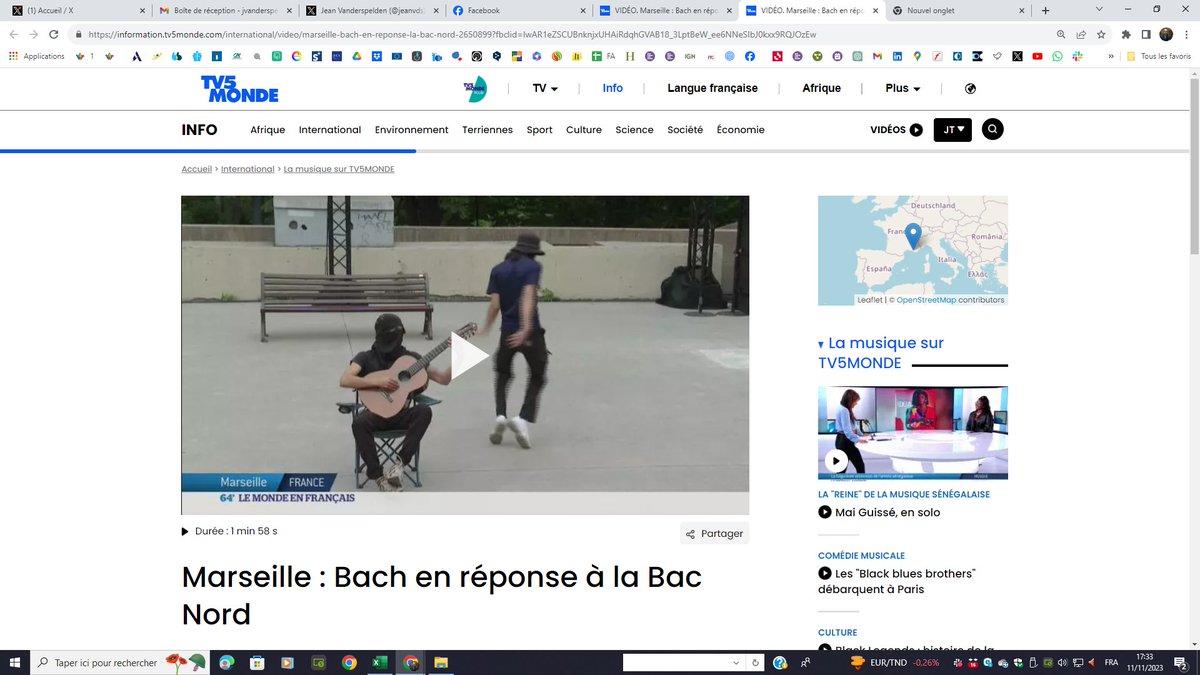1200x675 pixels.
Task: Bookmark this page with star icon
Action: [x=1101, y=34]
